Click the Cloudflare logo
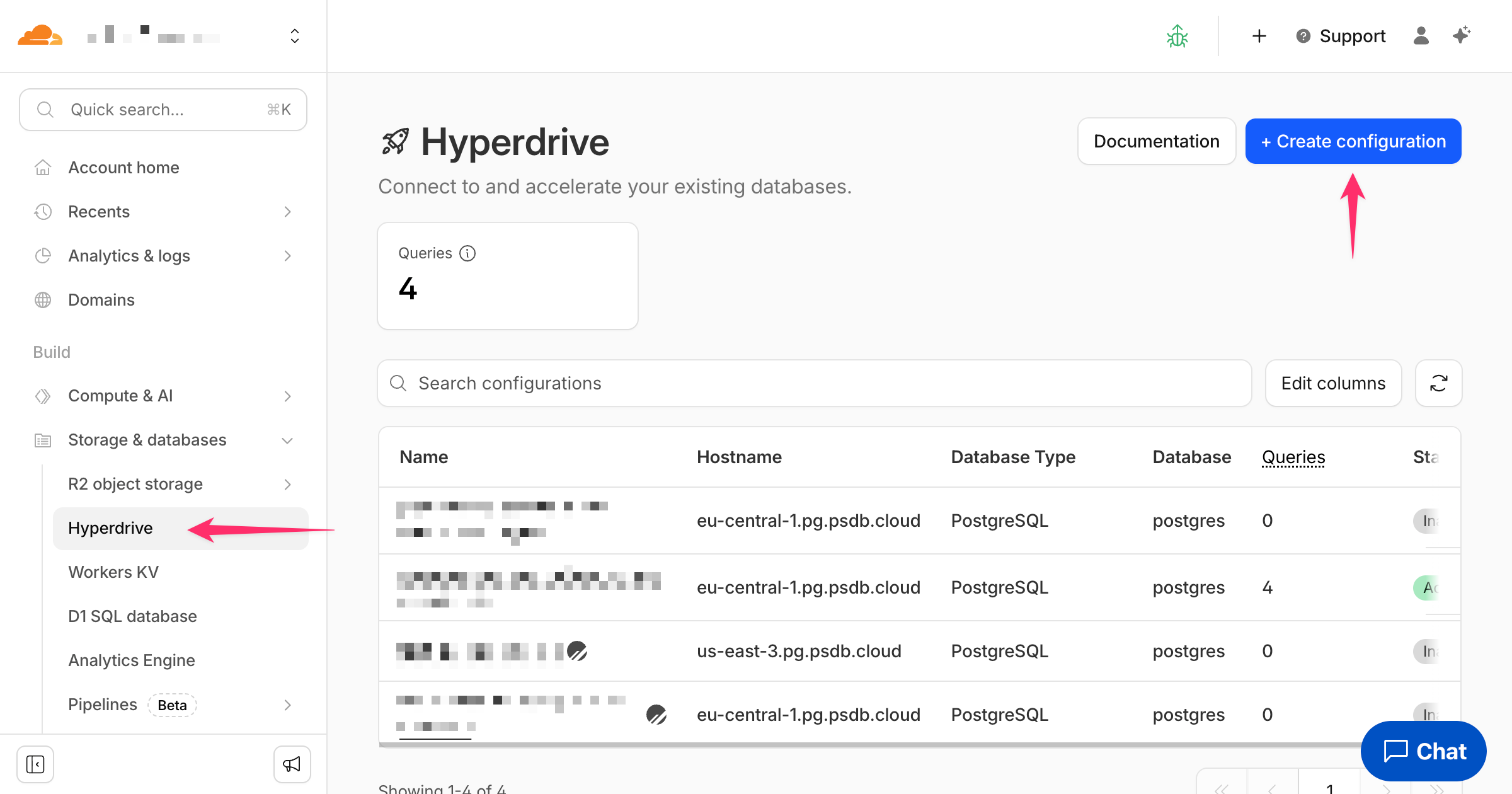This screenshot has height=794, width=1512. click(x=42, y=36)
